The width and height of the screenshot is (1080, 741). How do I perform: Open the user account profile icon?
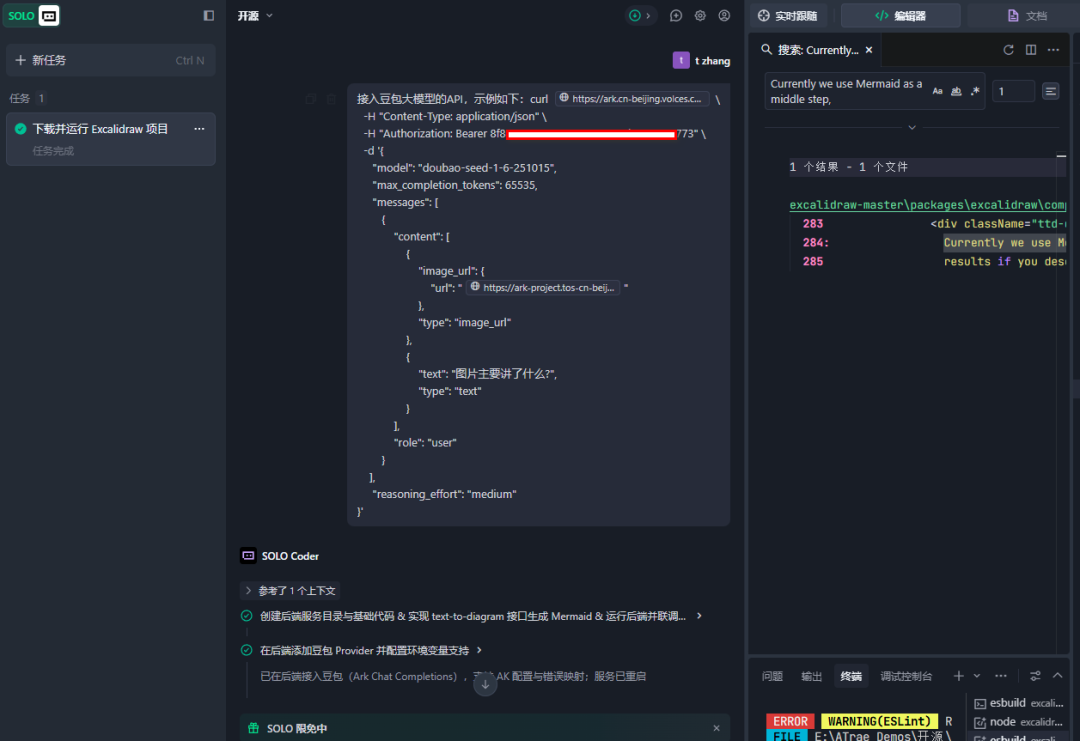pyautogui.click(x=724, y=15)
